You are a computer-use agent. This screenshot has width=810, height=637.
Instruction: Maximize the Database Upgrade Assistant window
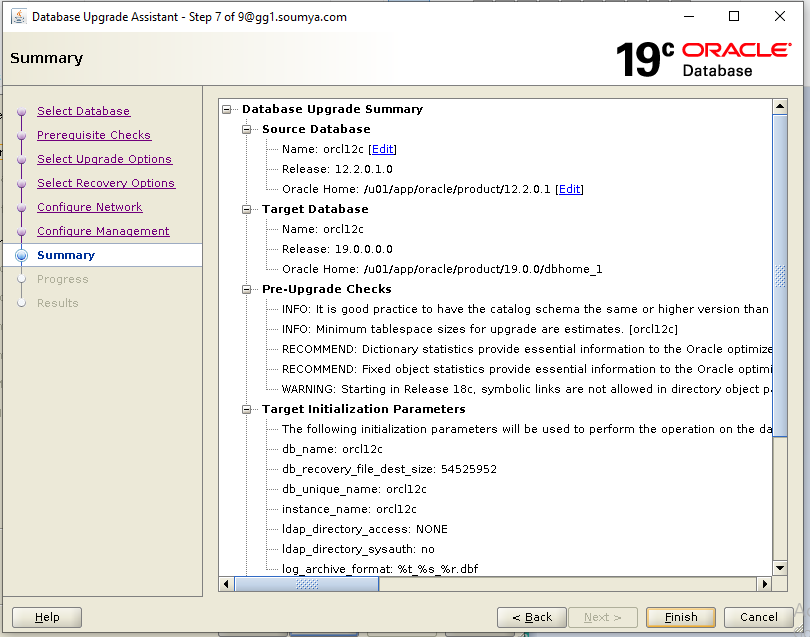[x=734, y=17]
